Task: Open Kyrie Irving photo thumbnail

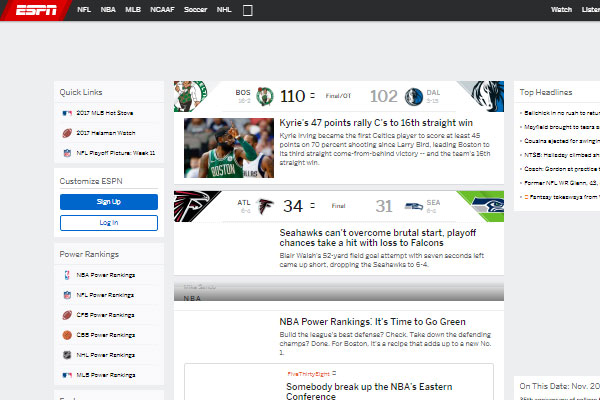Action: click(x=229, y=148)
